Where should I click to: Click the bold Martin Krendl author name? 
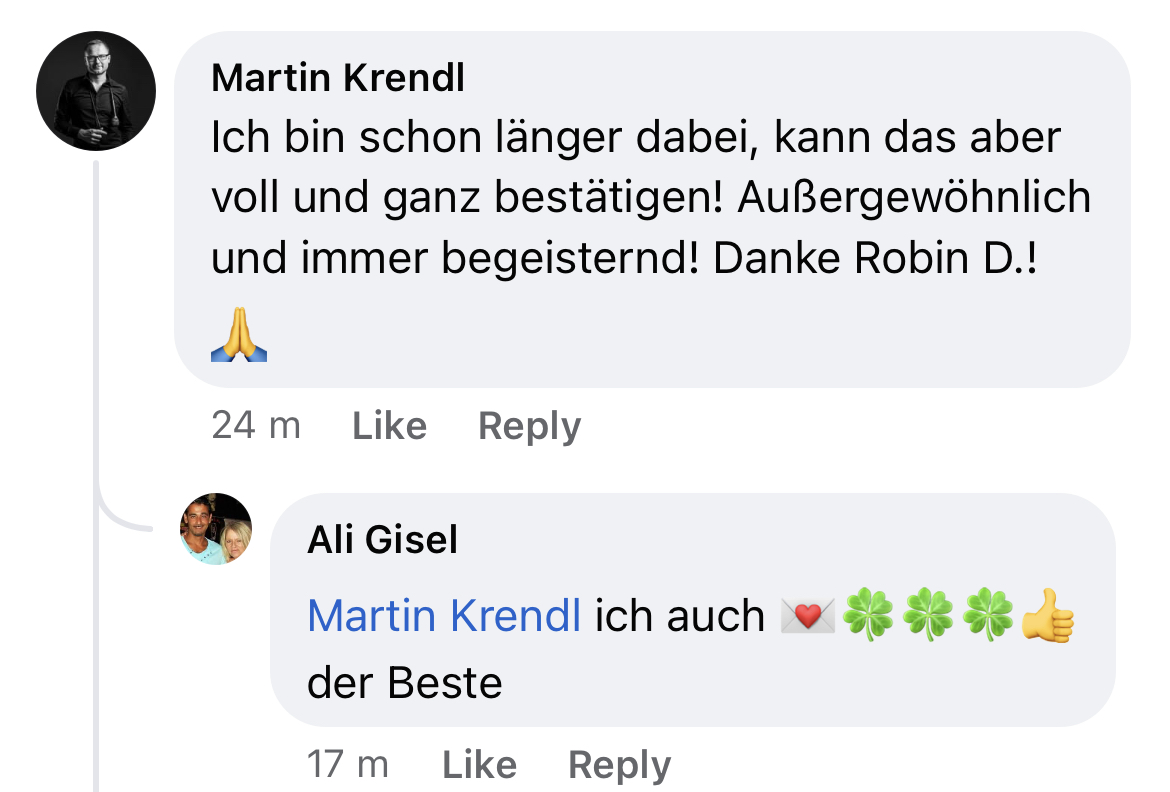[338, 78]
